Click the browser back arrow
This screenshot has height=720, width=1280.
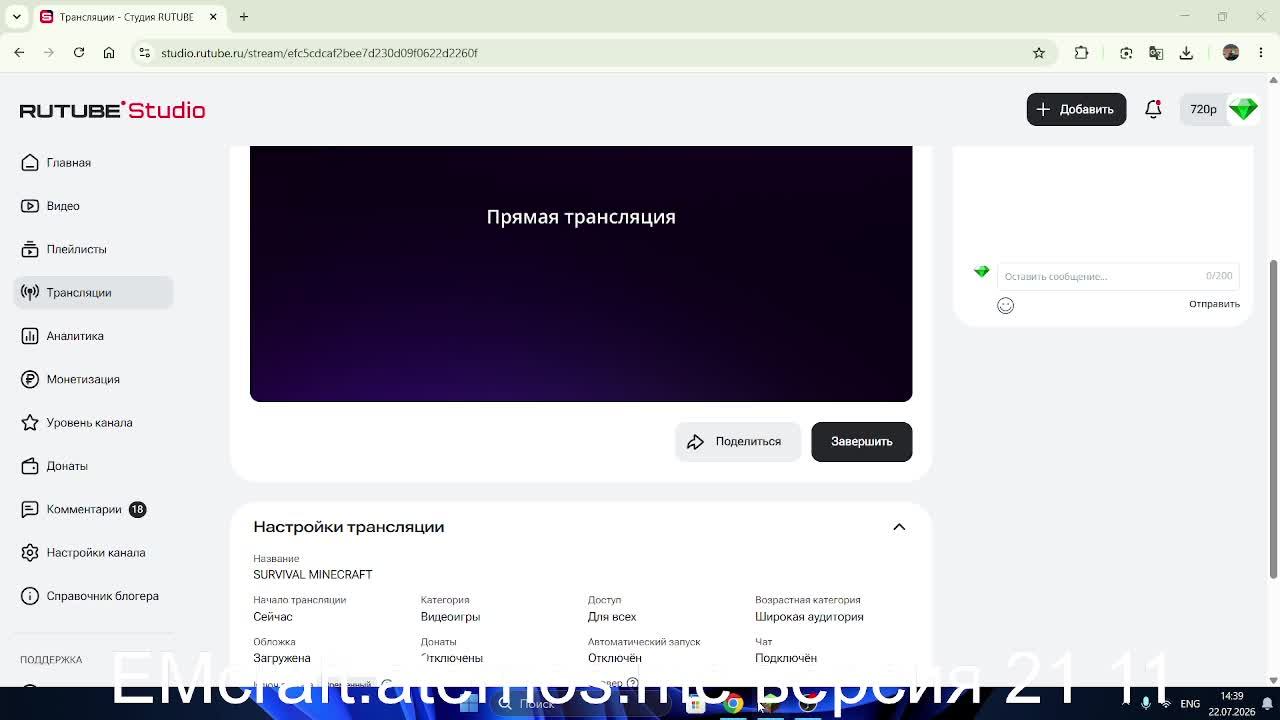pyautogui.click(x=19, y=53)
